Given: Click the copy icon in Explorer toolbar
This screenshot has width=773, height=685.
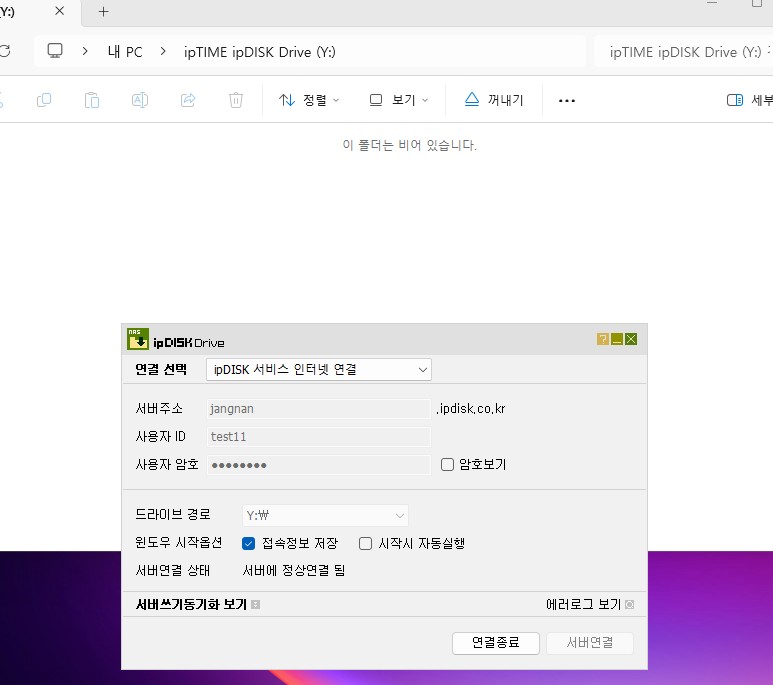Looking at the screenshot, I should pos(44,100).
